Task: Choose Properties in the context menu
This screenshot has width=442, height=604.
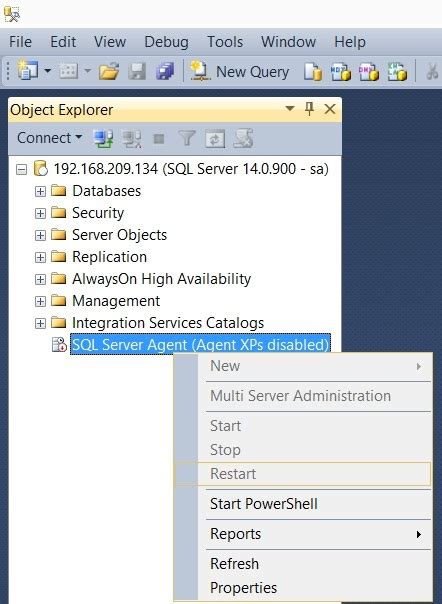Action: click(303, 588)
